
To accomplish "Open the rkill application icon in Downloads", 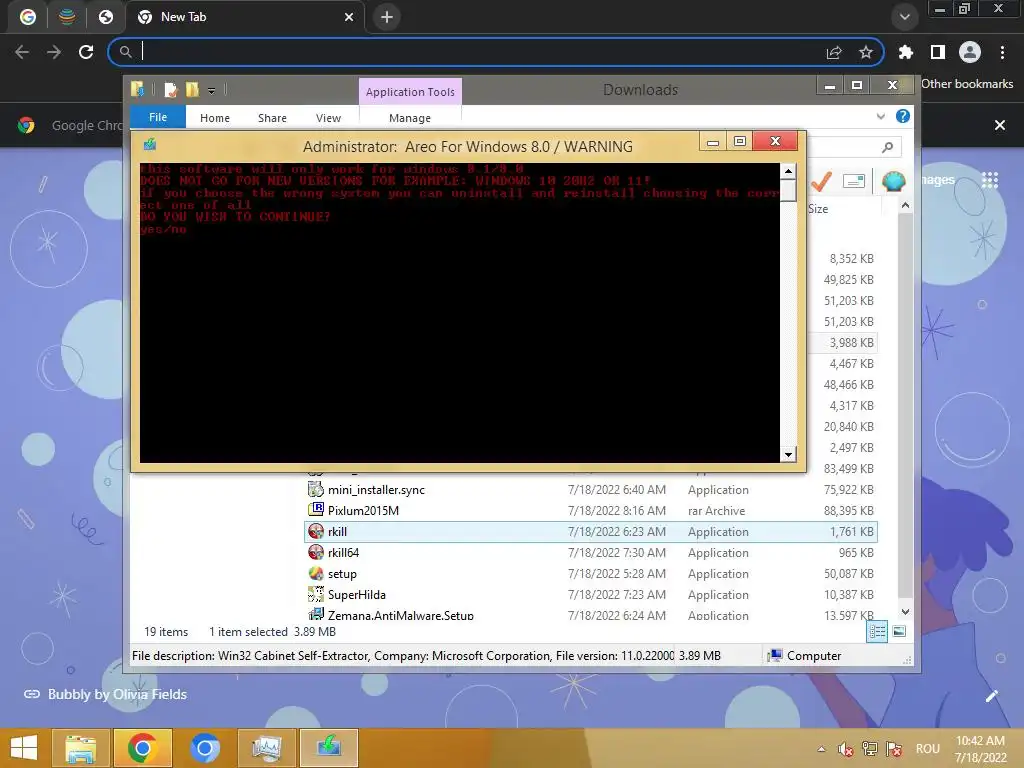I will point(316,532).
